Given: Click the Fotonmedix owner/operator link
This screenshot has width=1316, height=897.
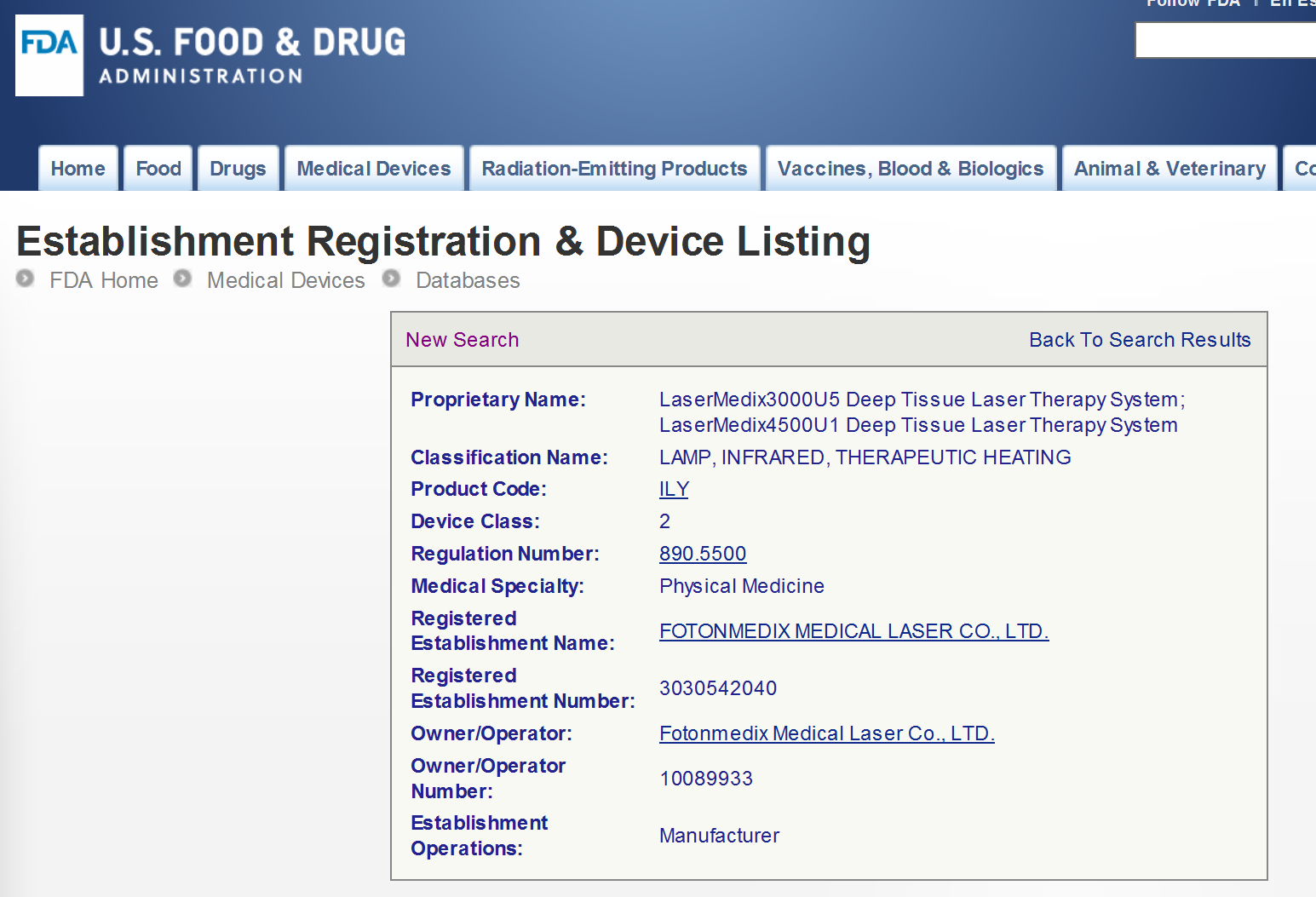Looking at the screenshot, I should 826,733.
